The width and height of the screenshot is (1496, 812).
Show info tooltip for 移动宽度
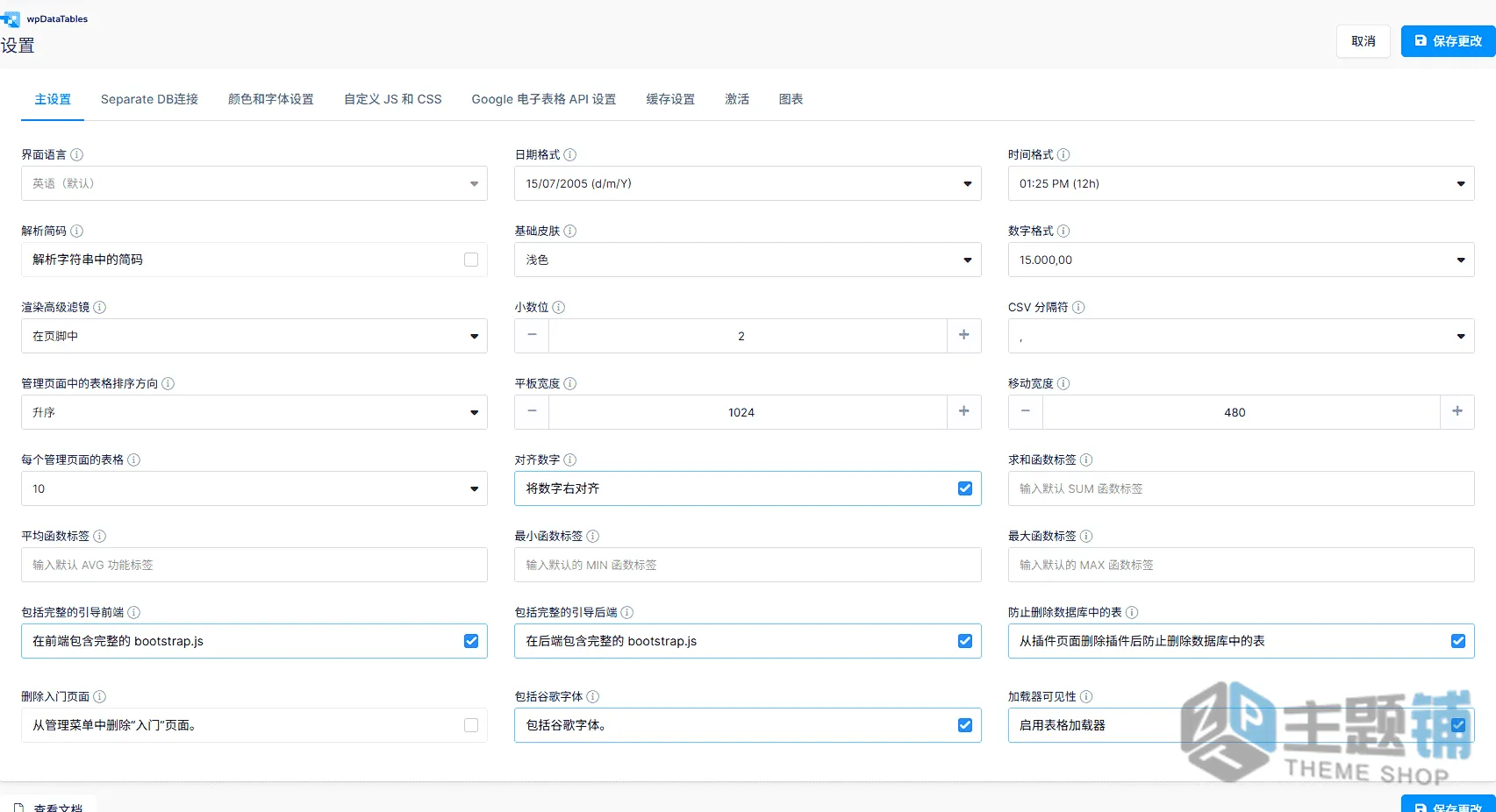pyautogui.click(x=1063, y=383)
